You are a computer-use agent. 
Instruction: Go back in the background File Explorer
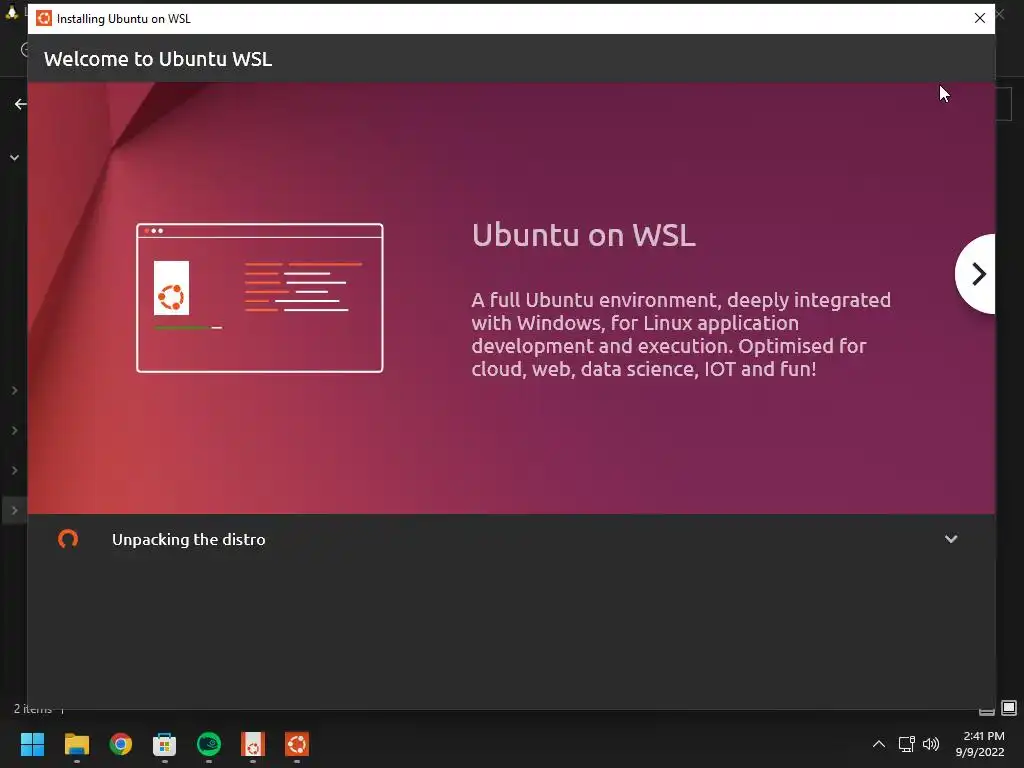point(20,104)
